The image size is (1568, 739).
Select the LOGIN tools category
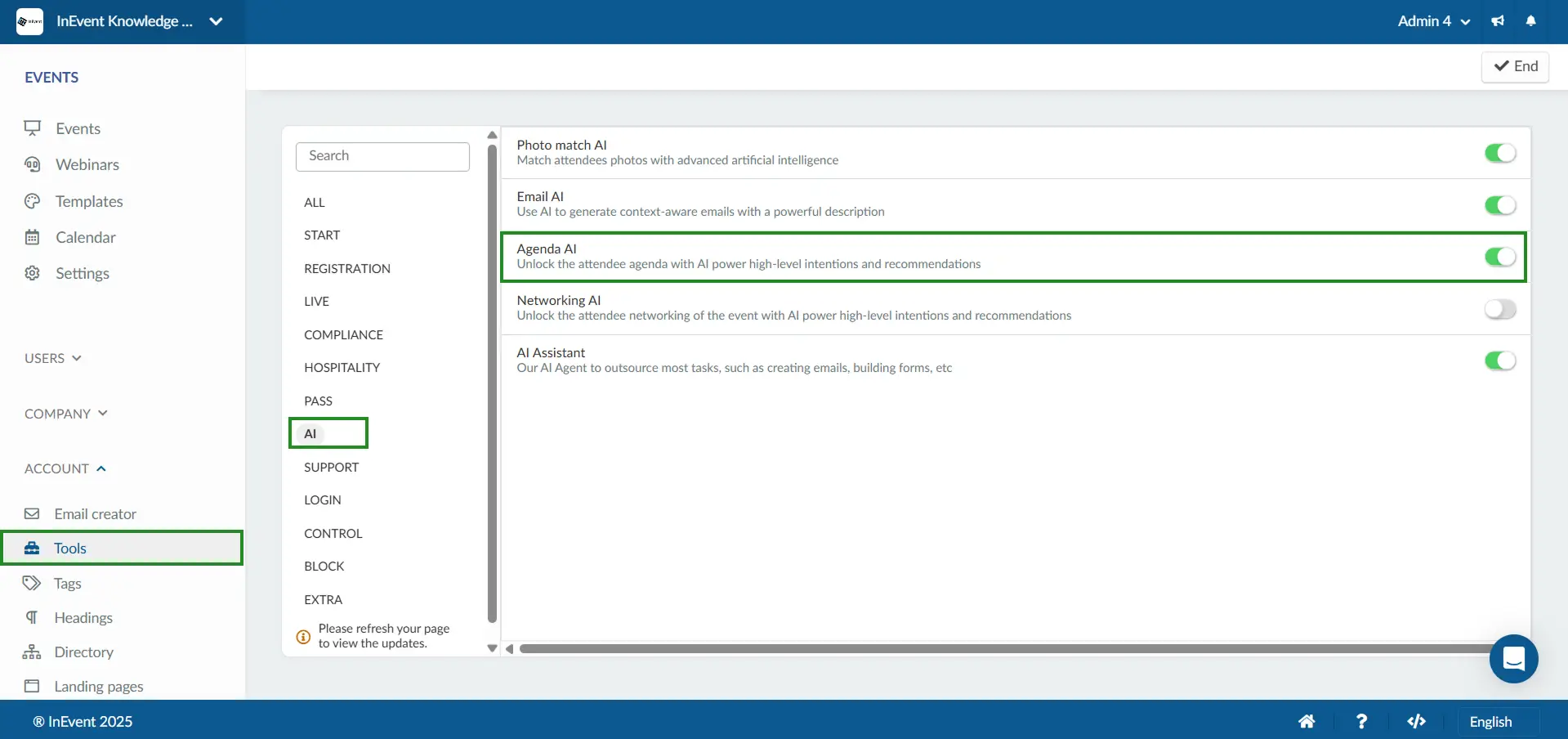[x=323, y=500]
